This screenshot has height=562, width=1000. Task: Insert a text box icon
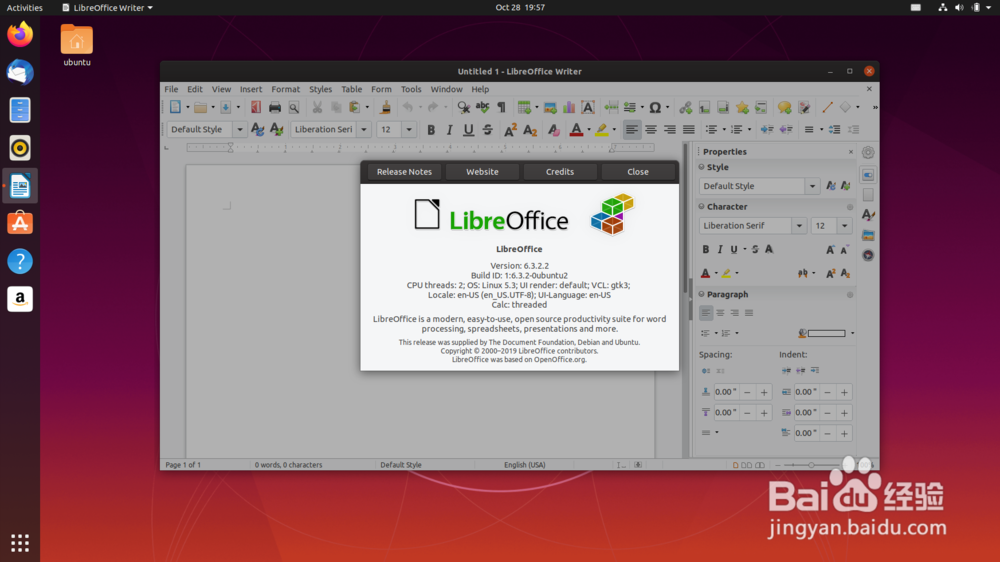(588, 108)
